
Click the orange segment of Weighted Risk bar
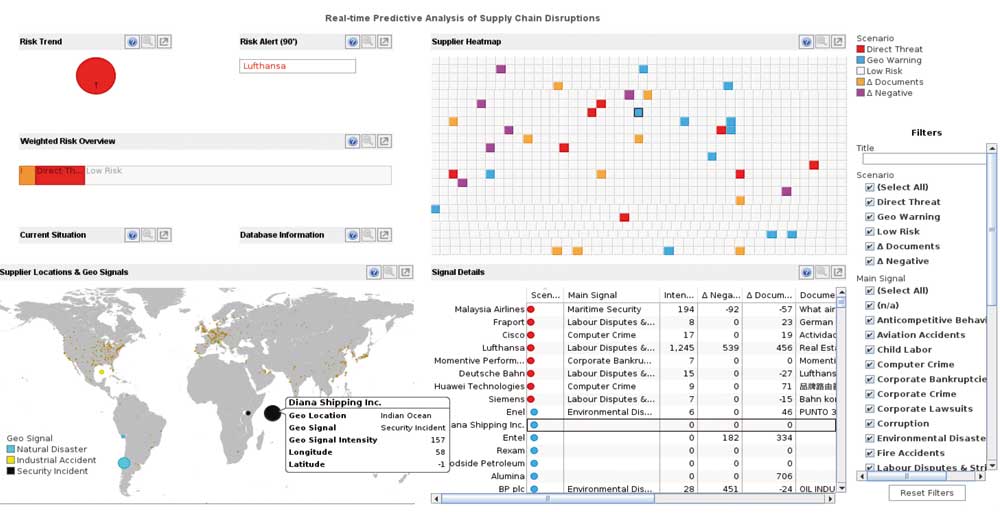tap(27, 175)
